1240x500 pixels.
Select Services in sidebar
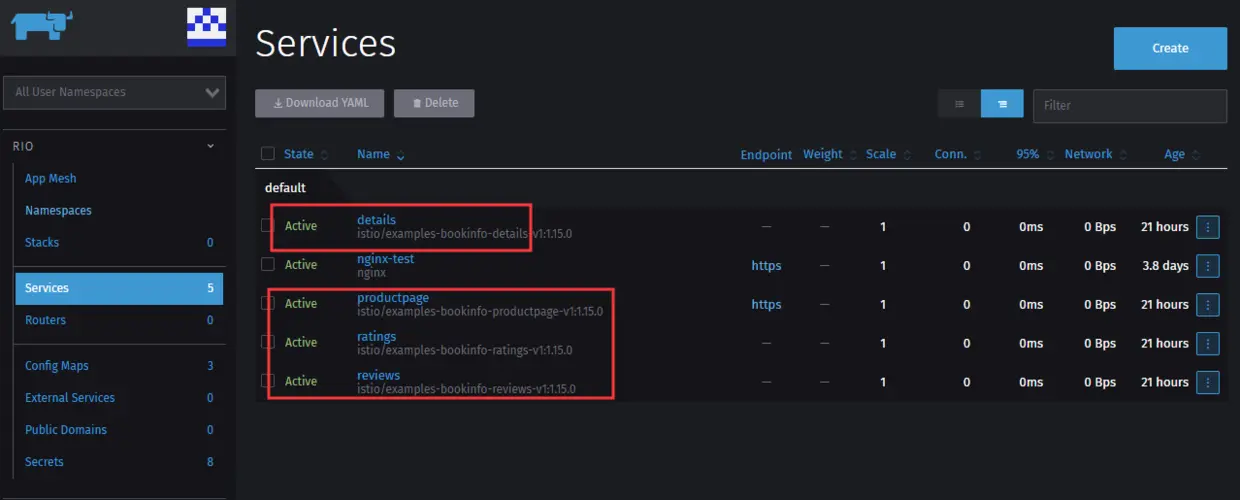tap(119, 288)
